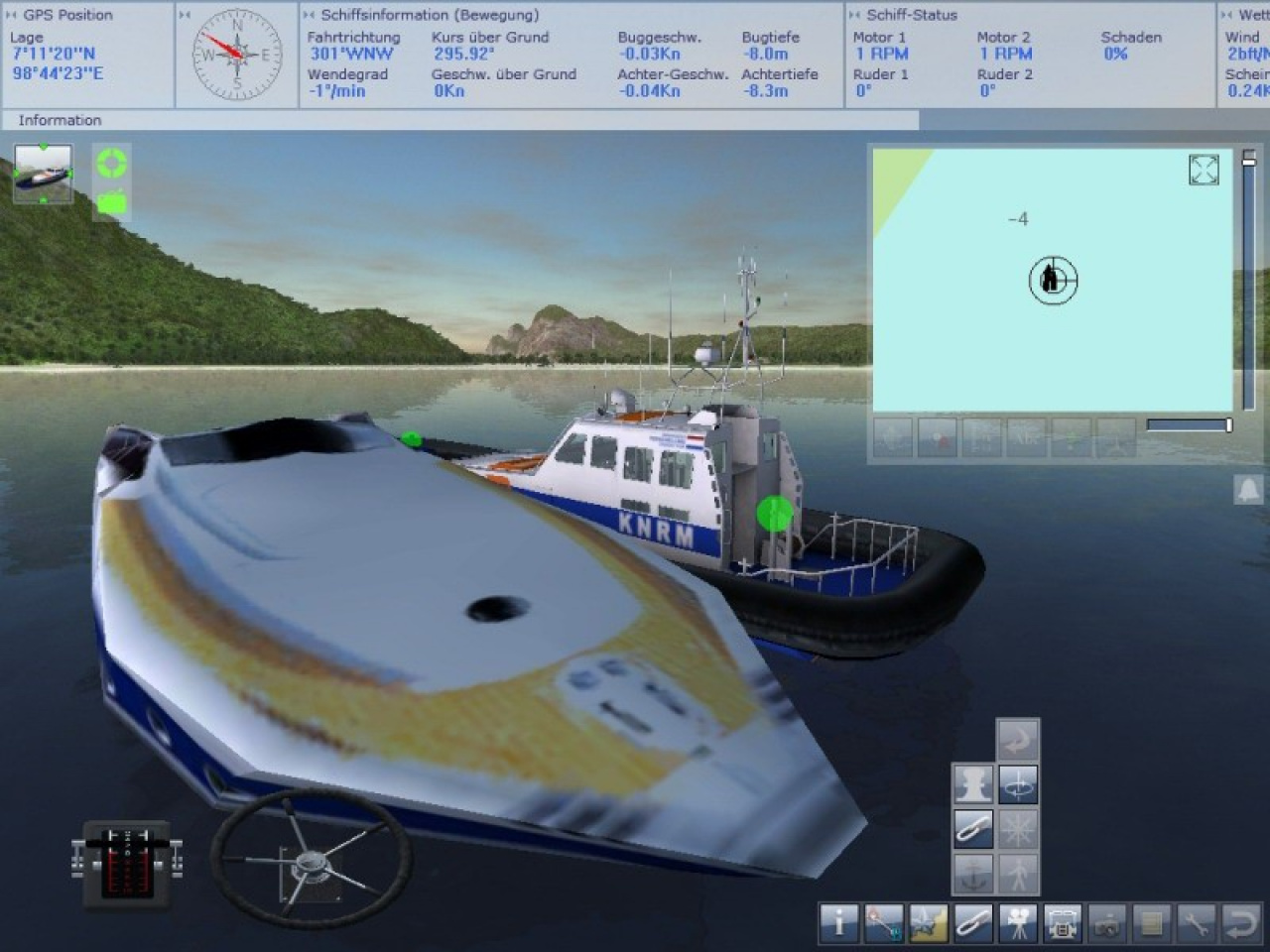Toggle the third minimap display button
Screen dimensions: 1270x952
pos(981,436)
